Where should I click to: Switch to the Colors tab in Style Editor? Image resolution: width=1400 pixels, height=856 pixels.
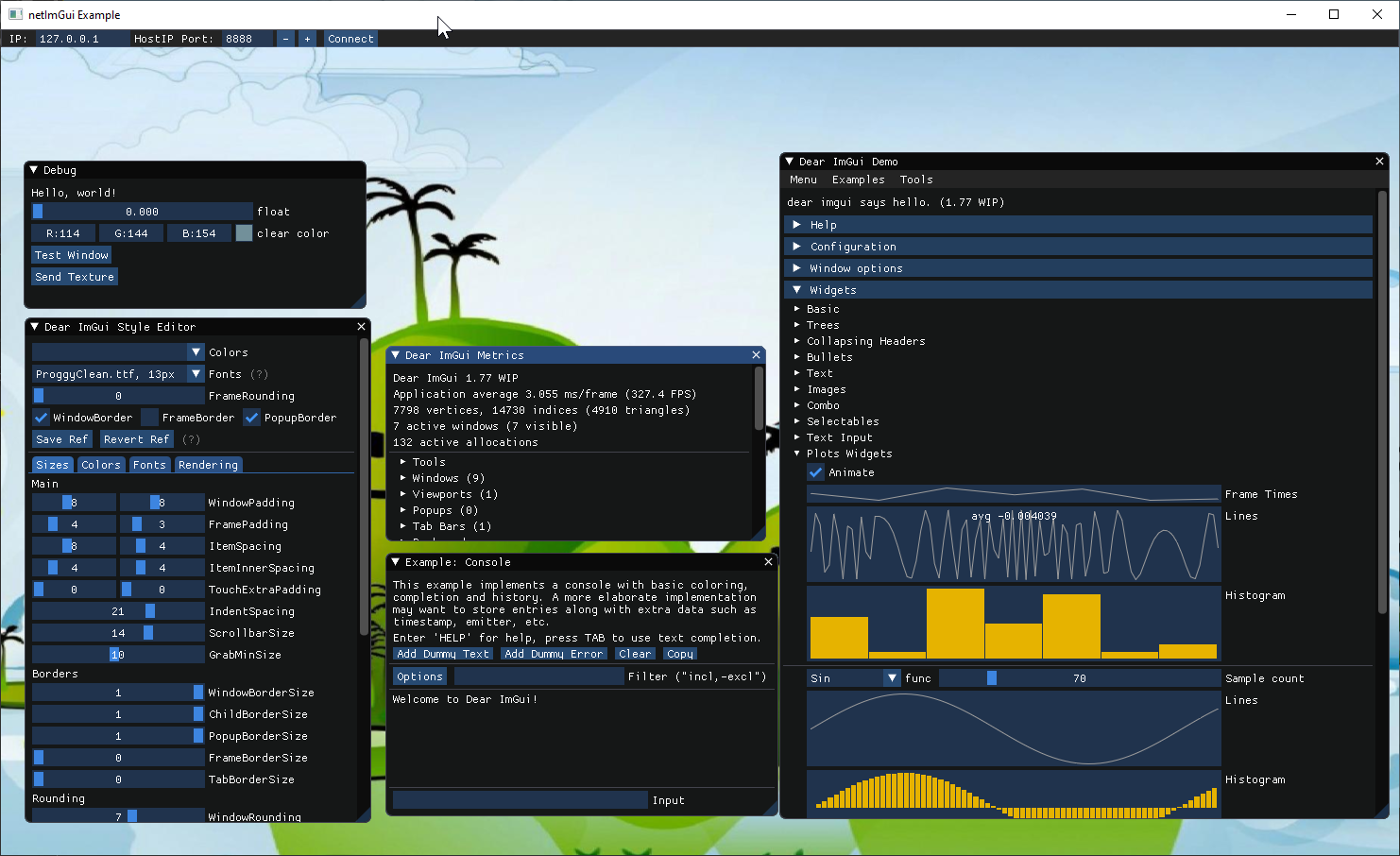click(101, 465)
